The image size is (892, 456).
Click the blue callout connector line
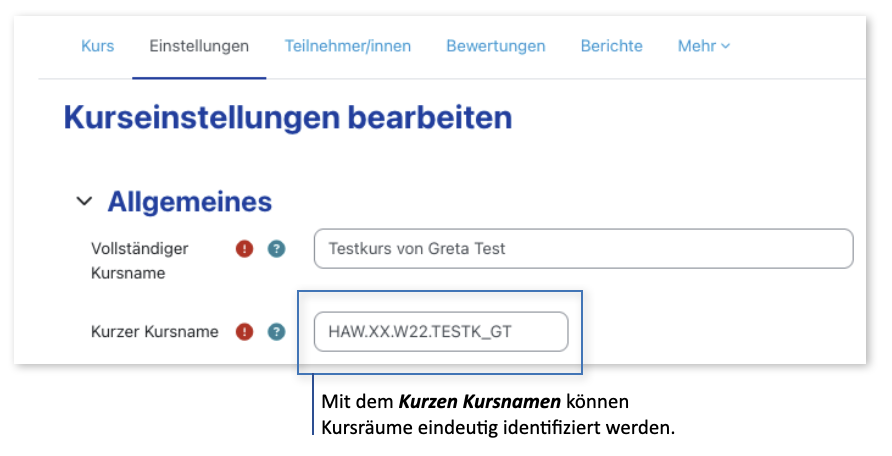[x=314, y=405]
